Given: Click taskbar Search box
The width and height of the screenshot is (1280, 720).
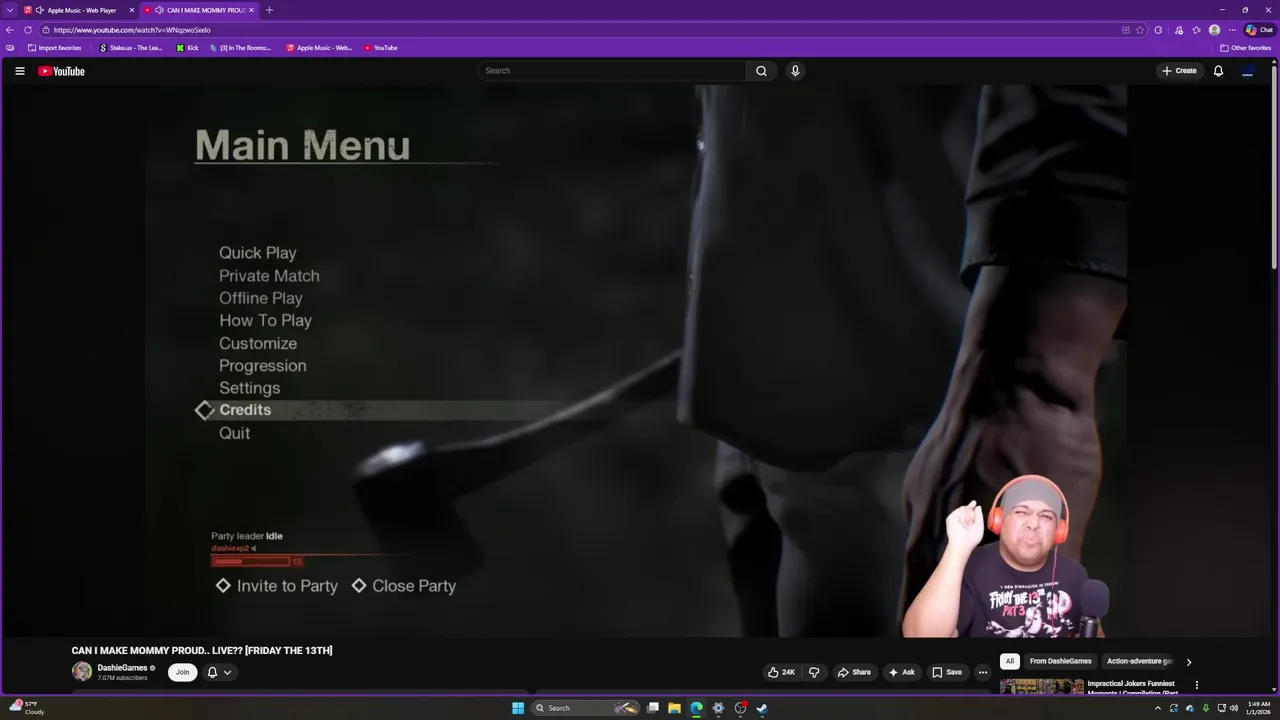Looking at the screenshot, I should point(586,708).
